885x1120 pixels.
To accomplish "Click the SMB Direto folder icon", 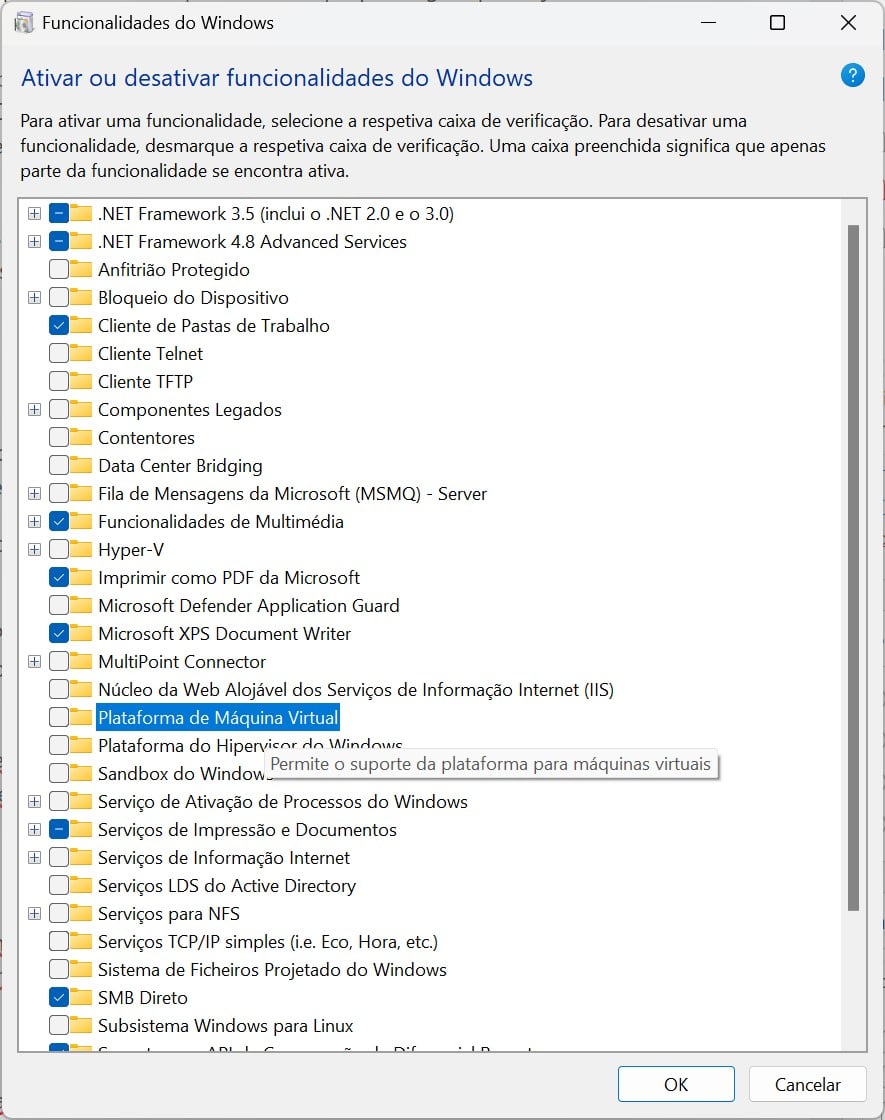I will coord(81,998).
